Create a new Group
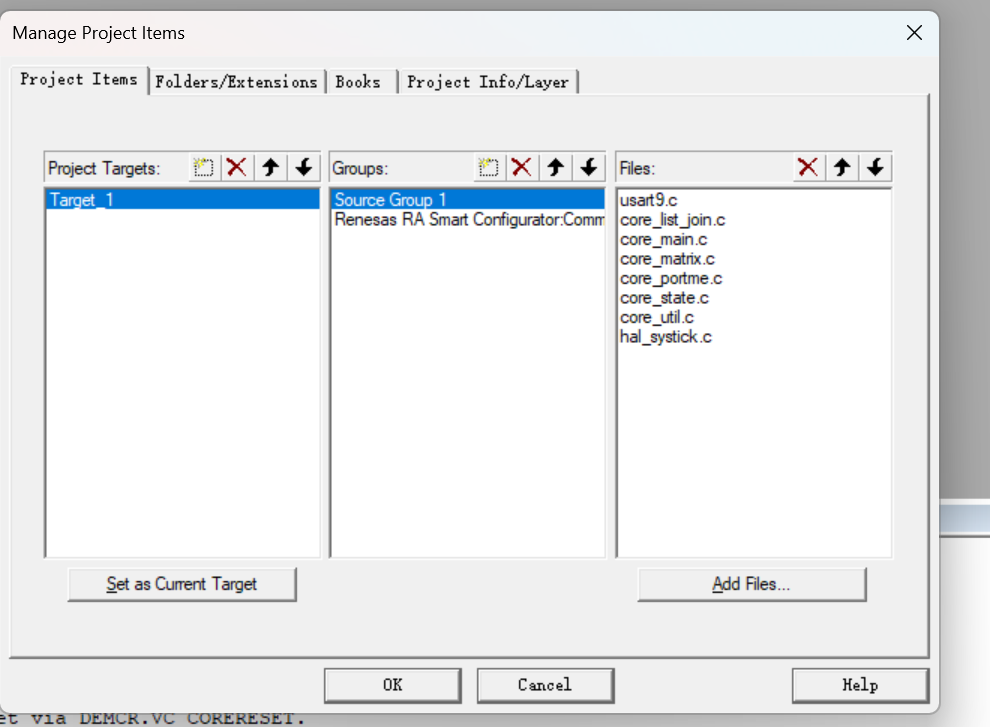This screenshot has width=990, height=727. click(x=489, y=168)
